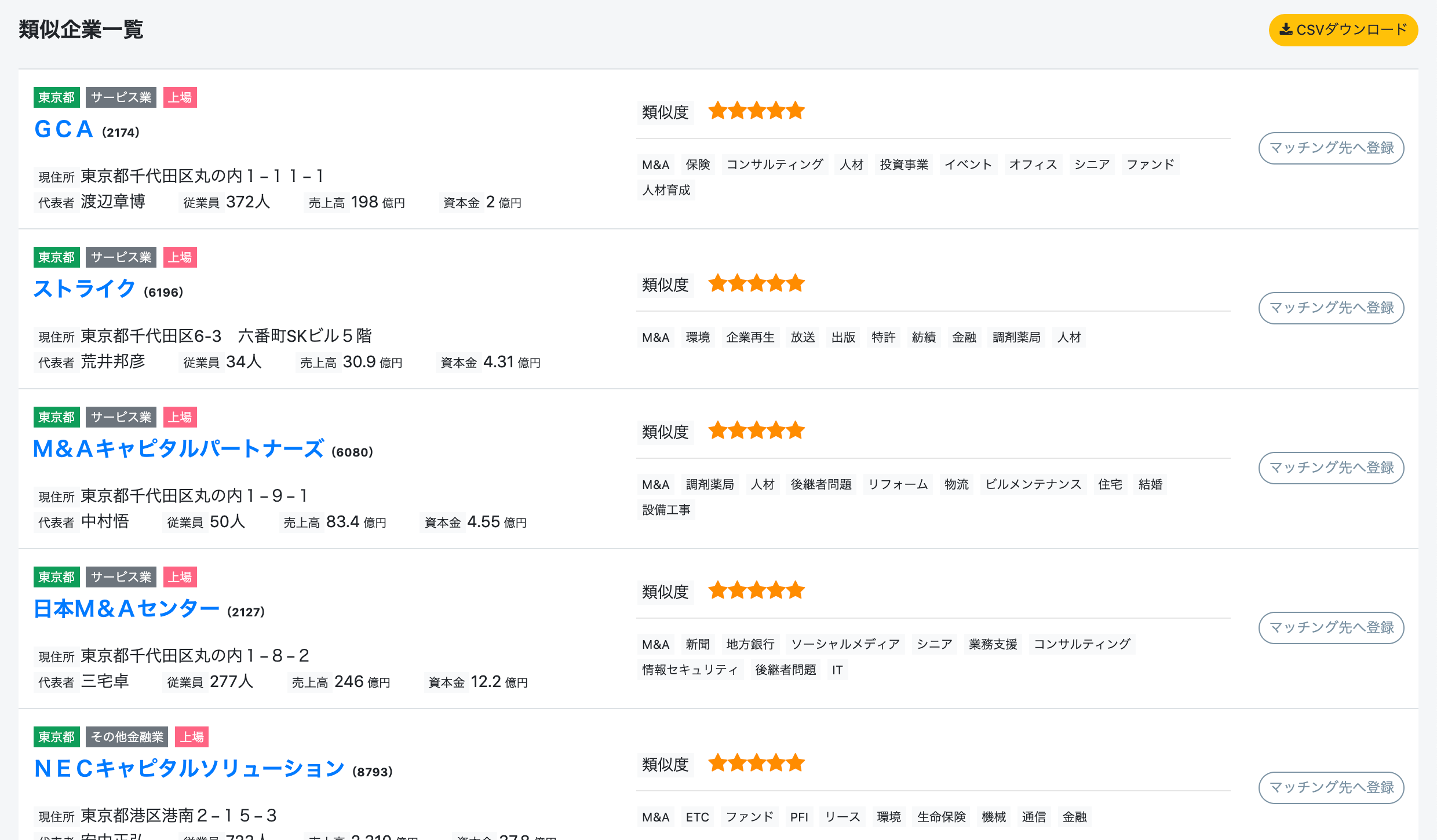Open the 日本M&Aセンター company link
Screen dimensions: 1437x840
click(126, 609)
